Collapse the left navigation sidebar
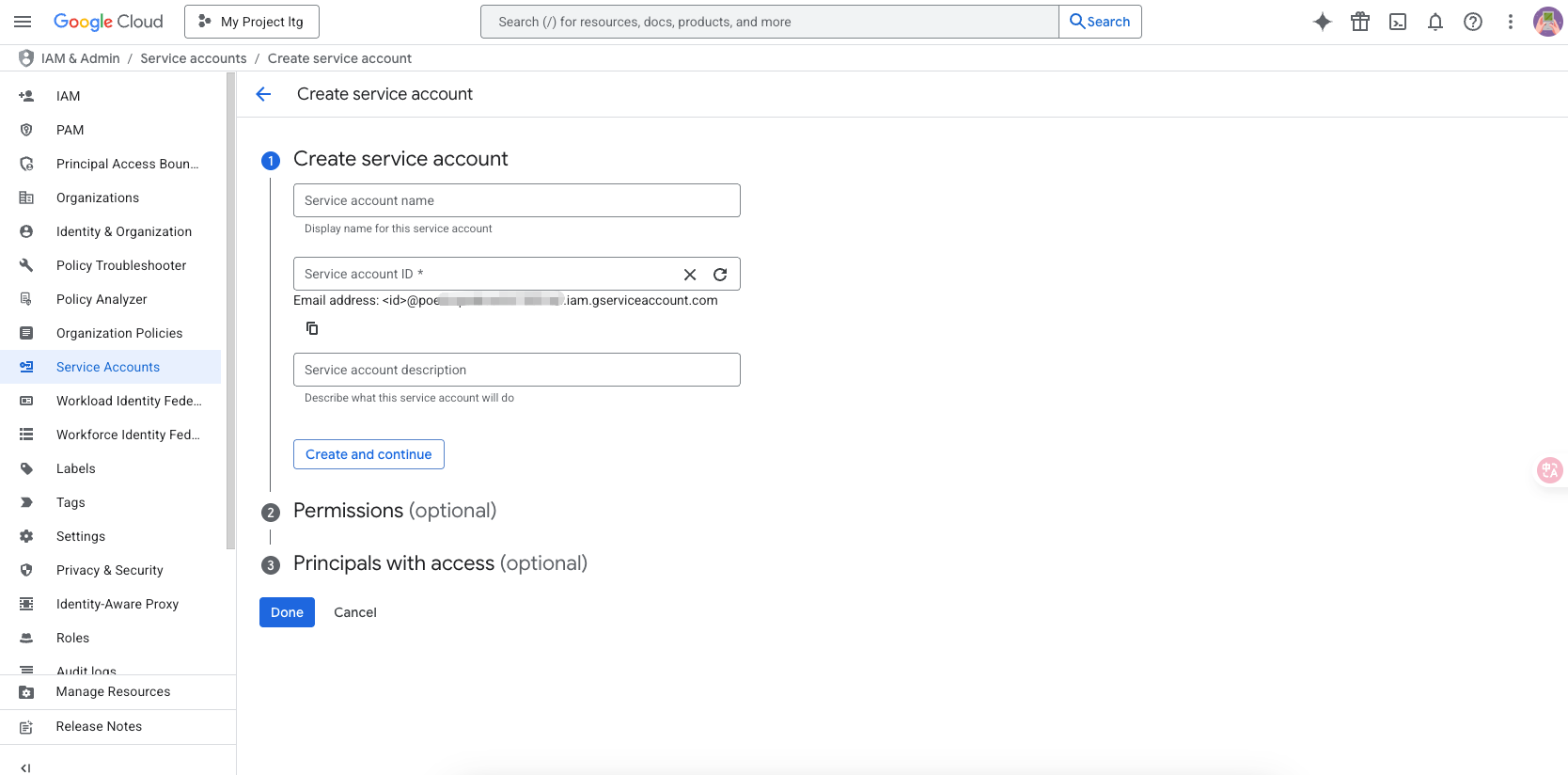Screen dimensions: 1568x775 click(25, 767)
